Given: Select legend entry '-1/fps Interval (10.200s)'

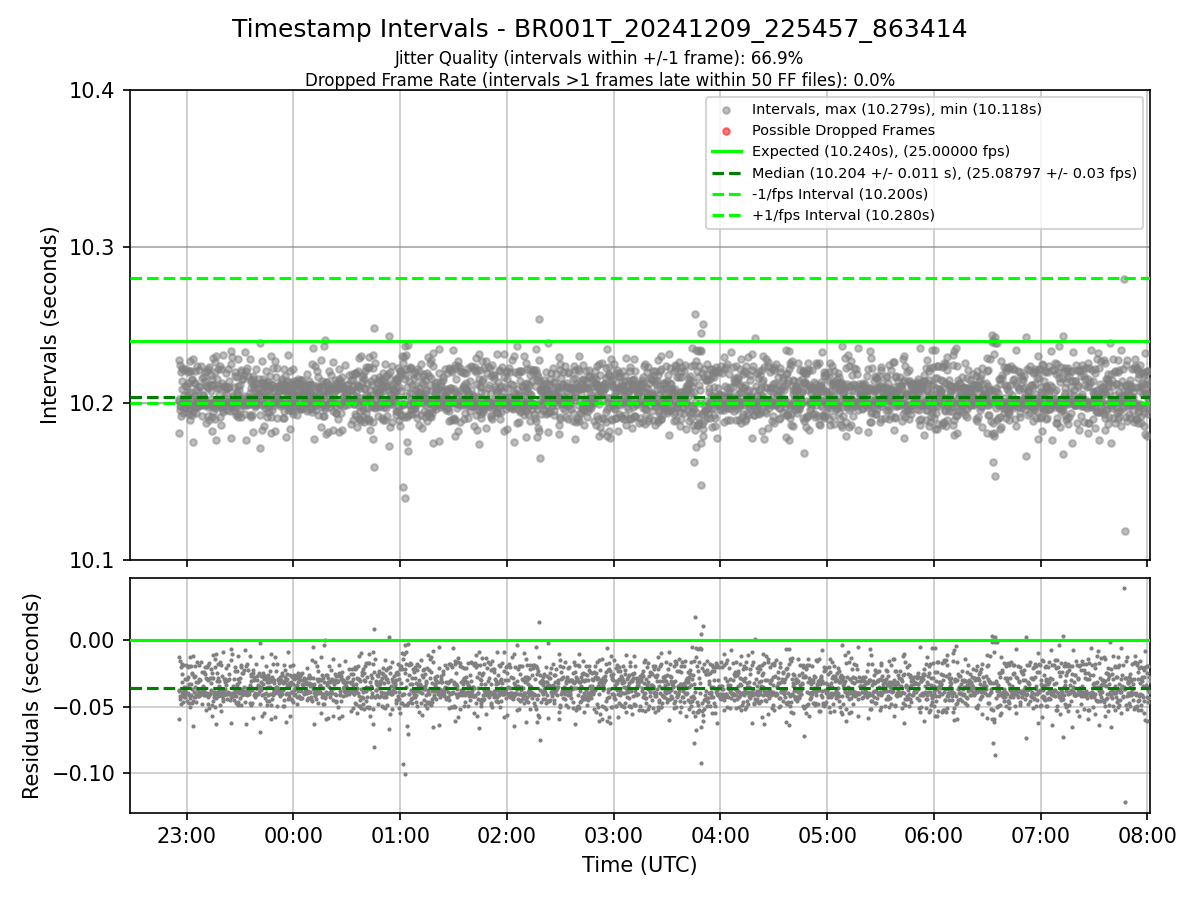Looking at the screenshot, I should coord(840,194).
